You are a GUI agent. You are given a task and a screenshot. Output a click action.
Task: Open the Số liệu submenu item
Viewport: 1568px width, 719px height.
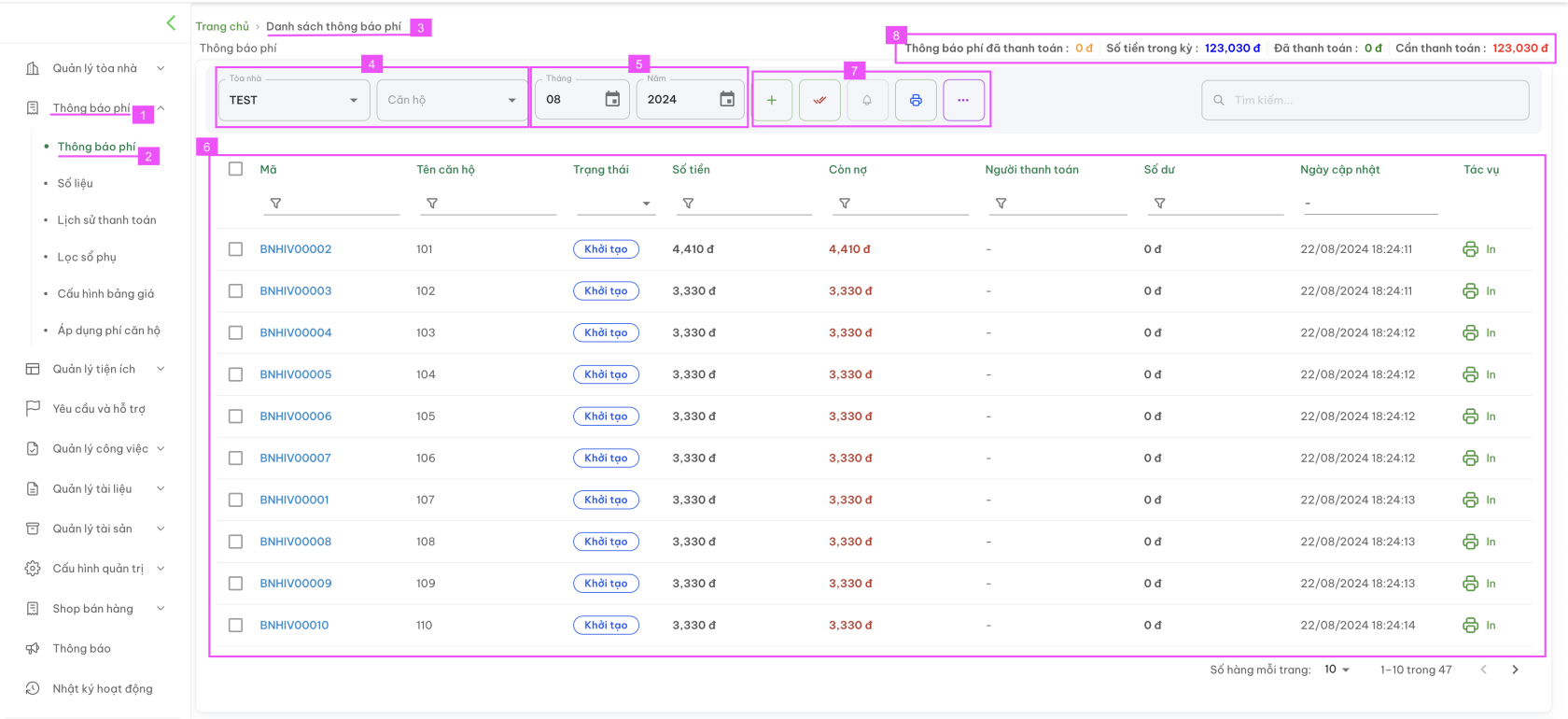tap(75, 183)
